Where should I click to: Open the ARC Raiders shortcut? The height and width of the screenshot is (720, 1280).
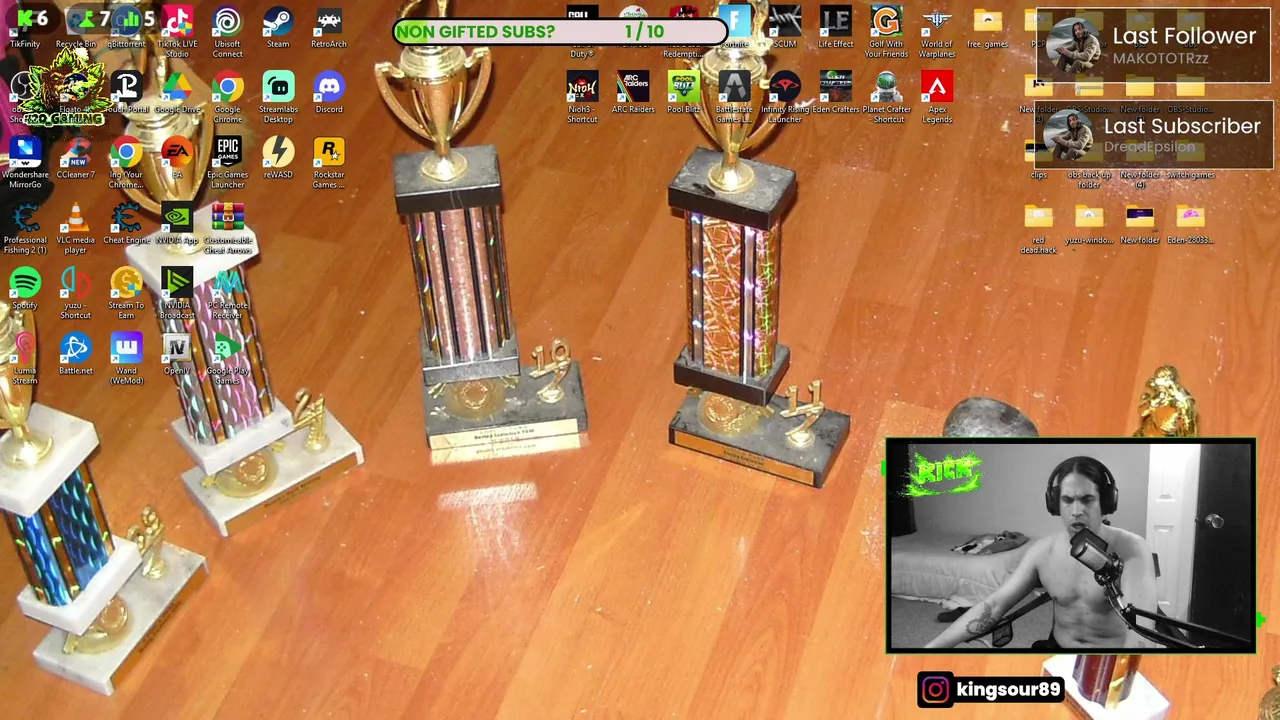[633, 93]
